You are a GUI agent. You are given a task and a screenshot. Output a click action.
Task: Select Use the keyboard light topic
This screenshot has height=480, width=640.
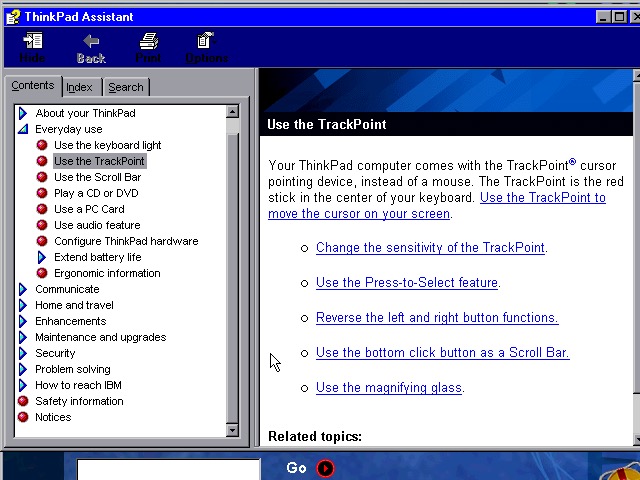pos(108,145)
